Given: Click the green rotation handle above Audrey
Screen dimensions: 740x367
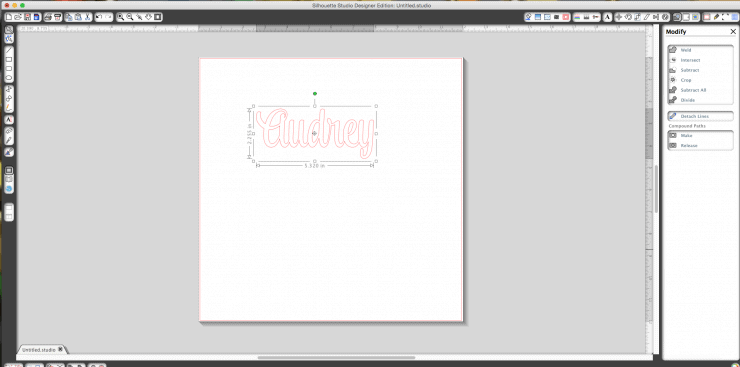Looking at the screenshot, I should [315, 93].
